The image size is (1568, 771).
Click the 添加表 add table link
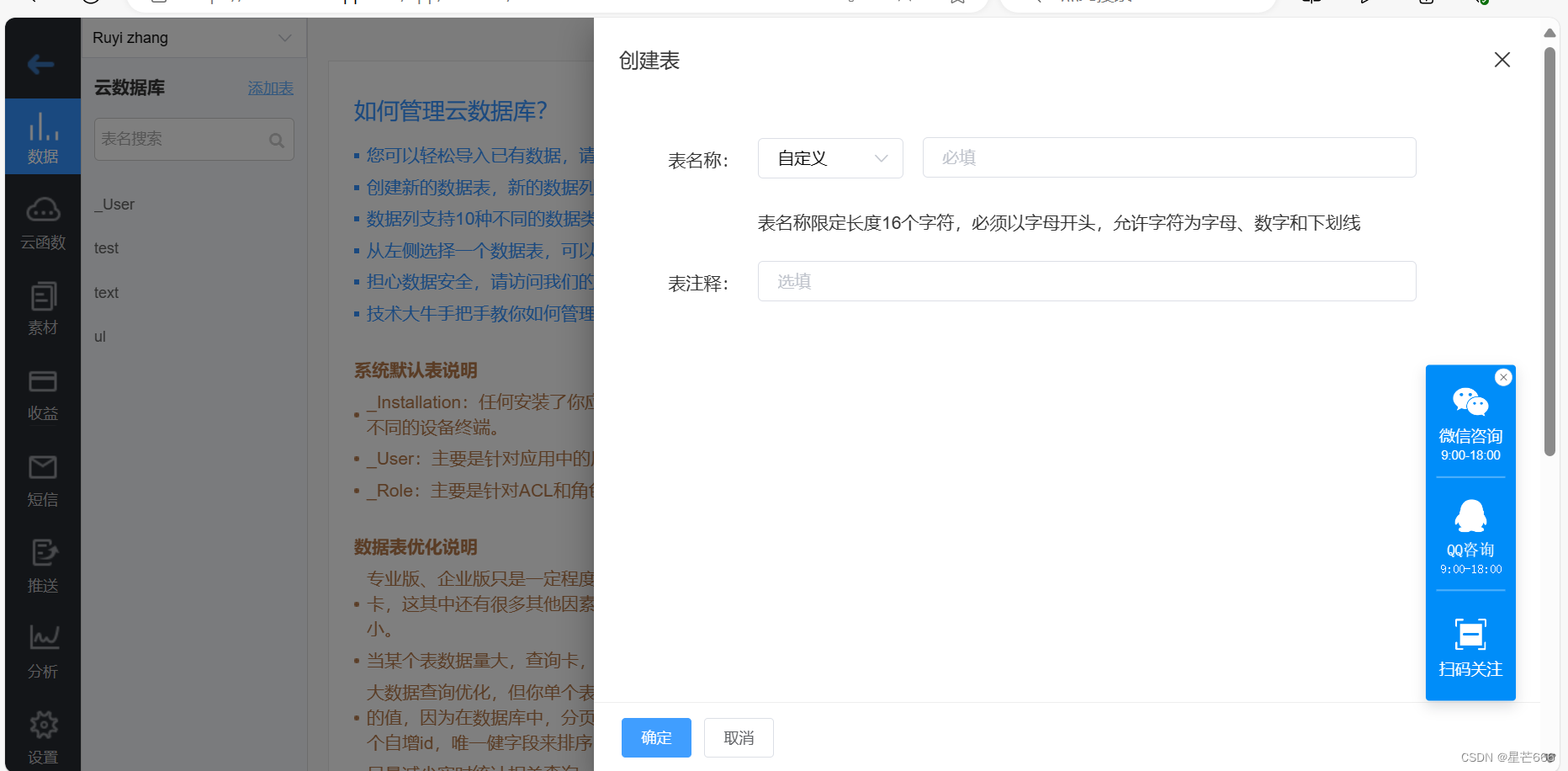270,88
